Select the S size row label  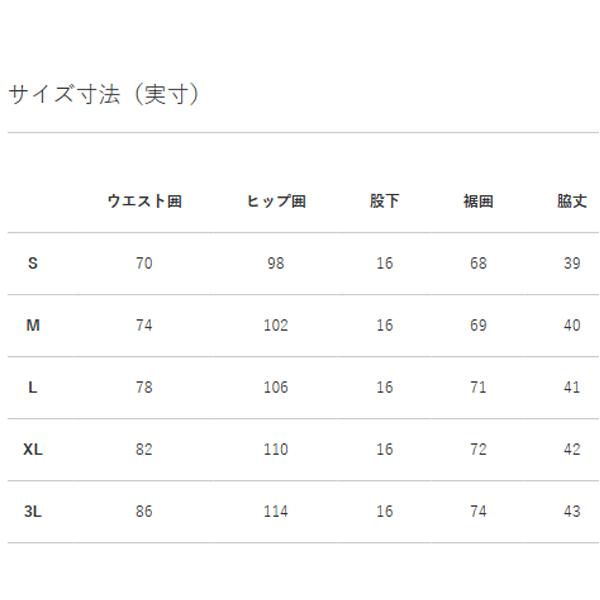click(33, 263)
